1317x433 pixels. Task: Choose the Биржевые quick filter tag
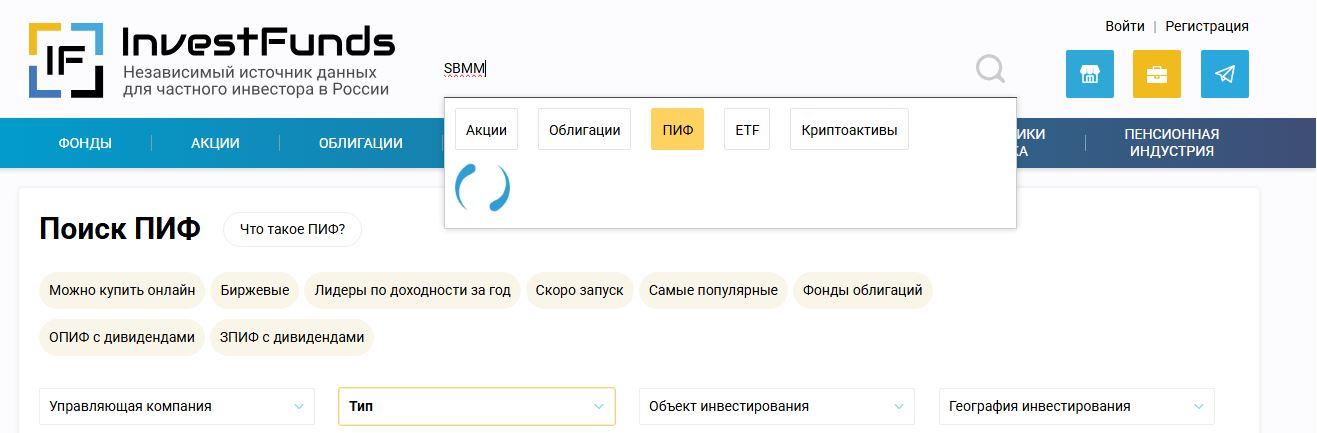coord(255,290)
